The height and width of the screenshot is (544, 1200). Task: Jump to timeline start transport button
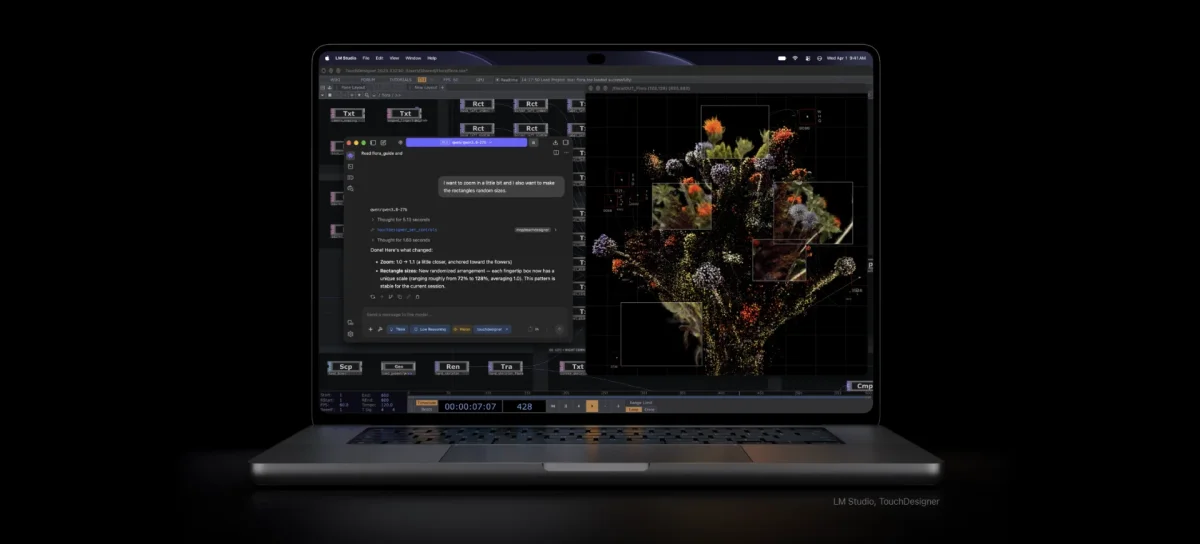click(x=553, y=406)
